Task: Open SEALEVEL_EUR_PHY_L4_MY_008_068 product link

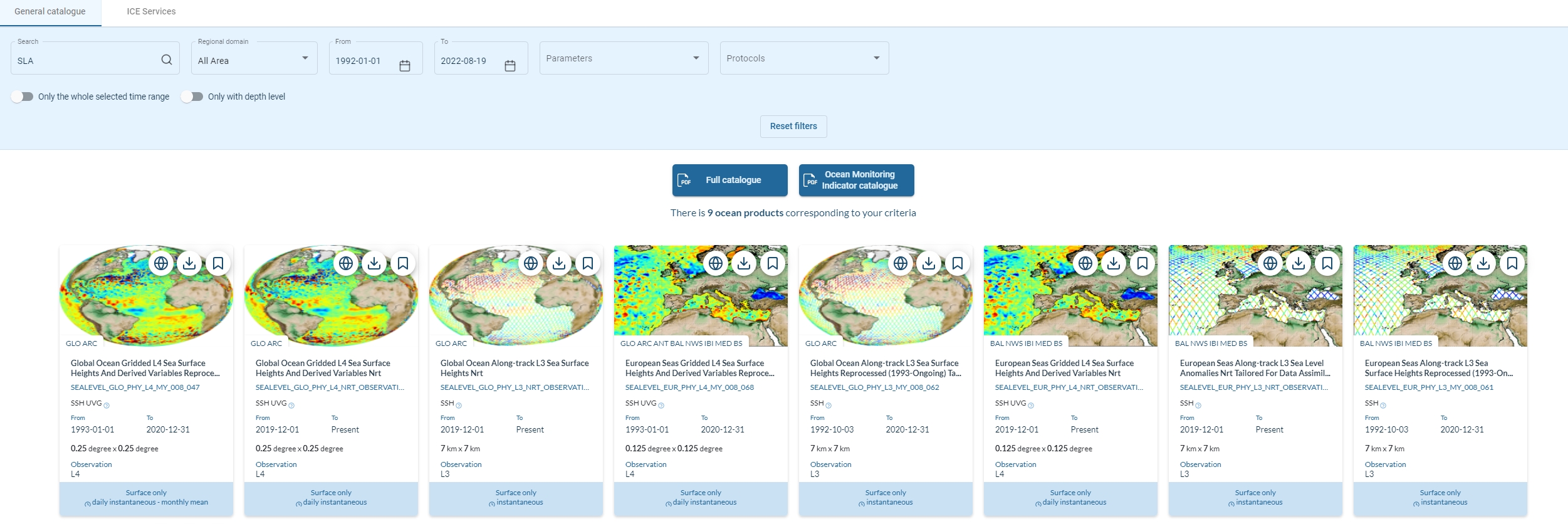Action: 689,387
